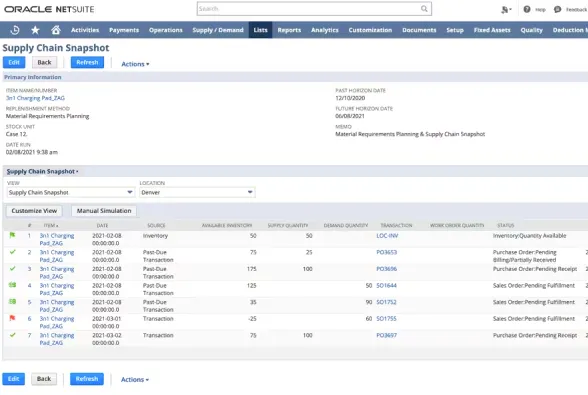Screen dimensions: 588x395
Task: Open transaction PO3697
Action: click(387, 335)
